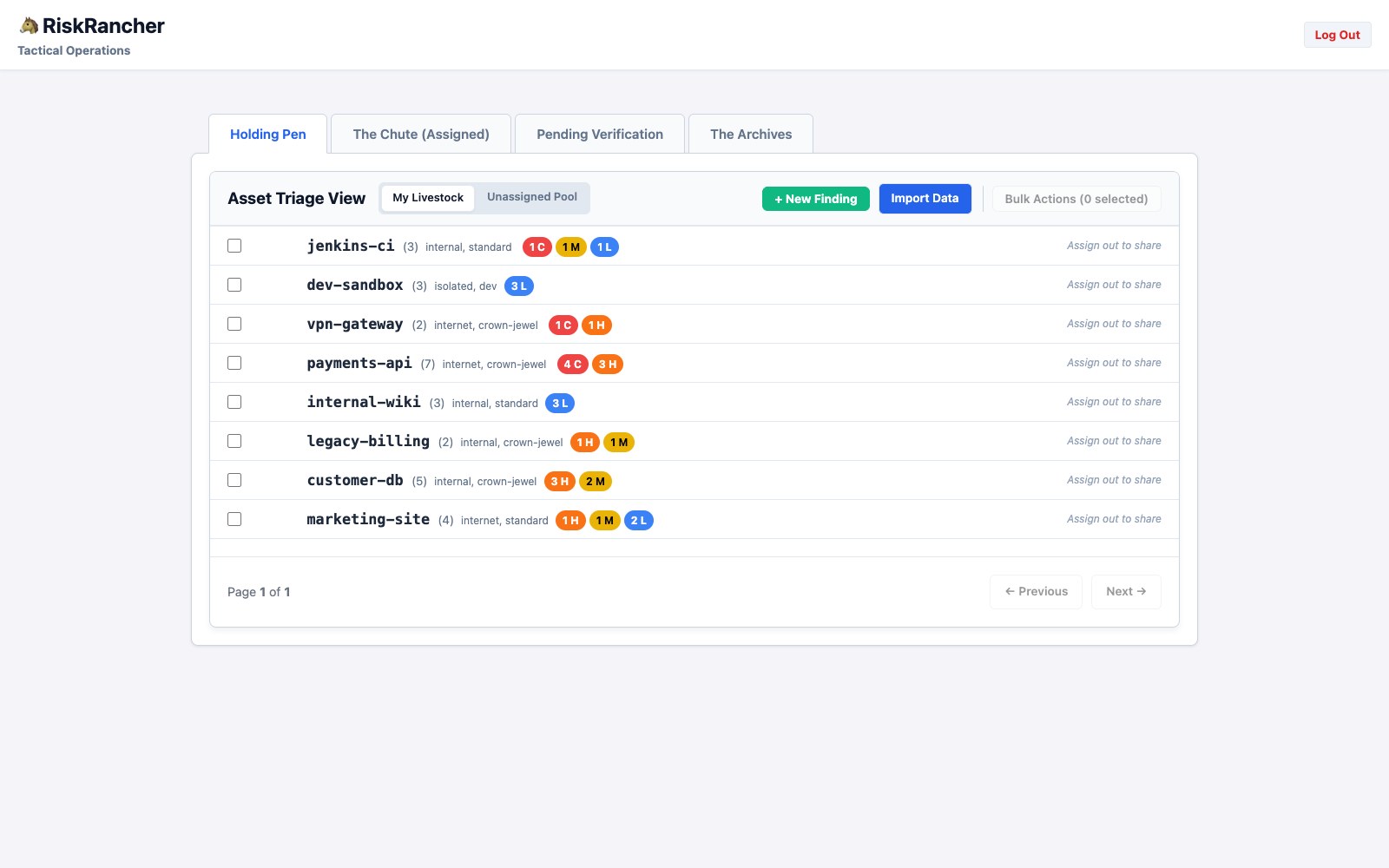
Task: Click the blue 2L badge on marketing-site
Action: tap(639, 521)
